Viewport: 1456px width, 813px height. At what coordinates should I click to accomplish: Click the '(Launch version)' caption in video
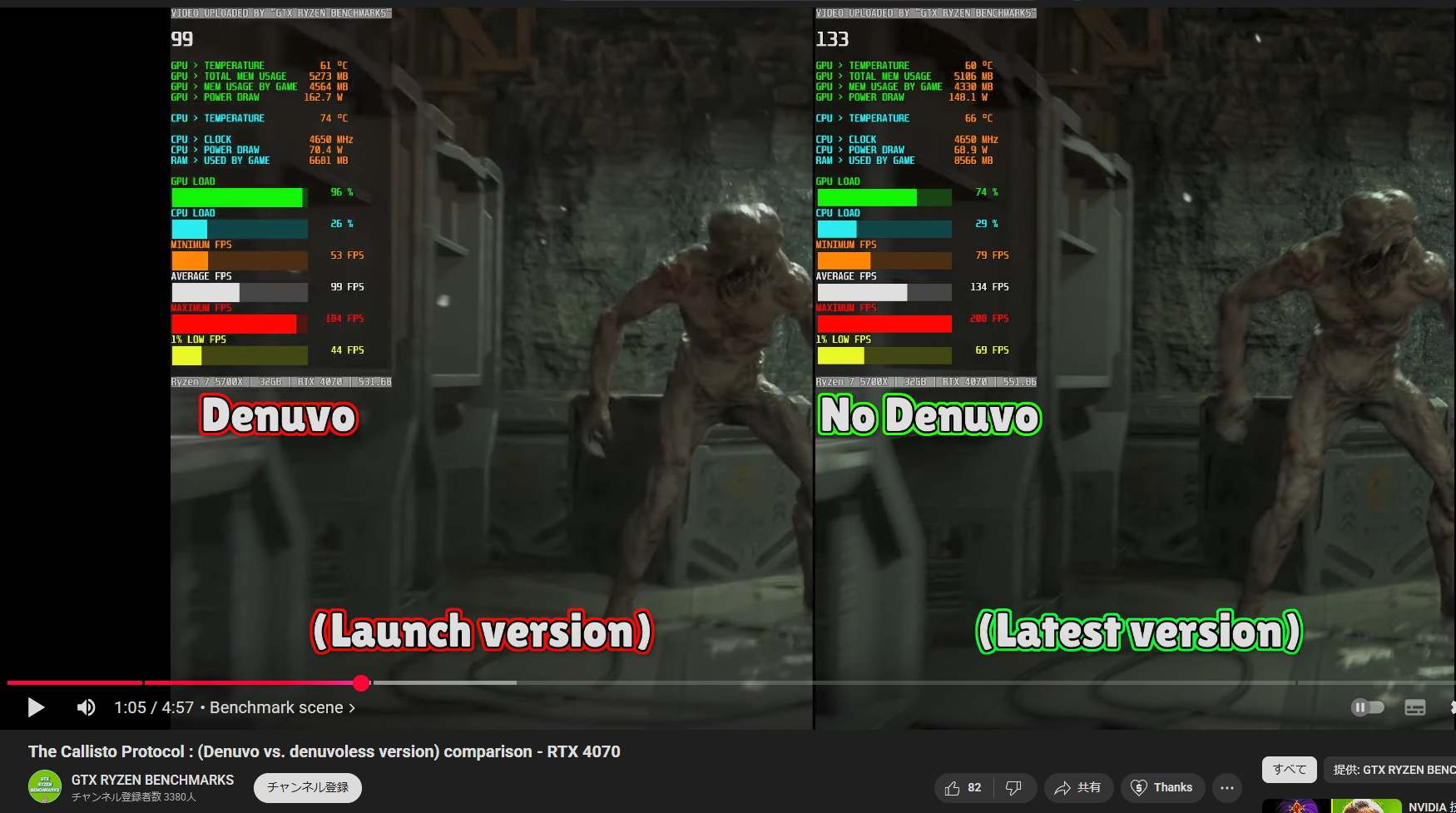[483, 632]
